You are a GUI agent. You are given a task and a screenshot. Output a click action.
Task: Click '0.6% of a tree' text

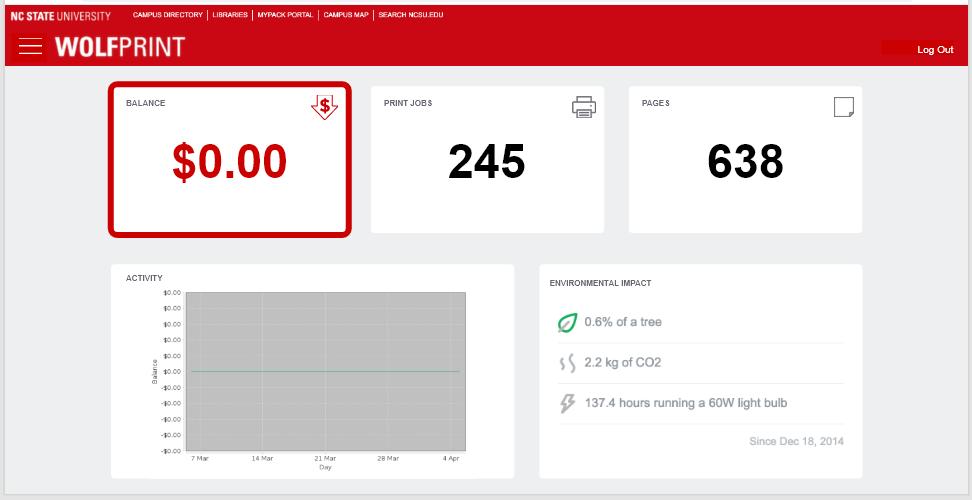click(x=623, y=322)
